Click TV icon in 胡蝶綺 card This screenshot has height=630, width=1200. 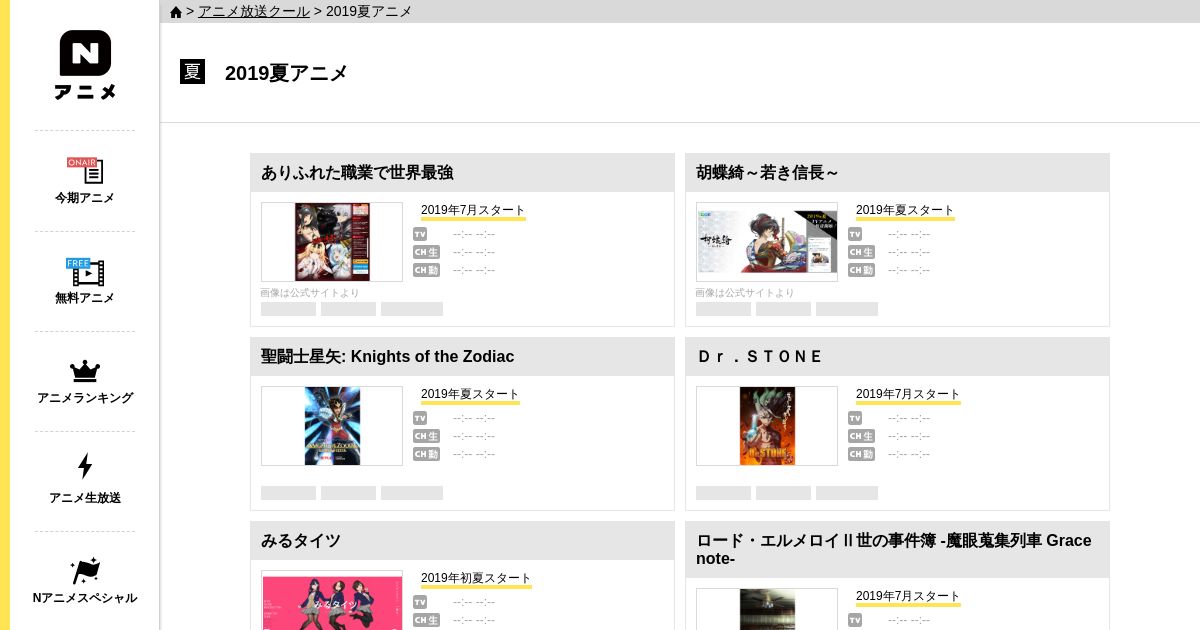tap(855, 234)
